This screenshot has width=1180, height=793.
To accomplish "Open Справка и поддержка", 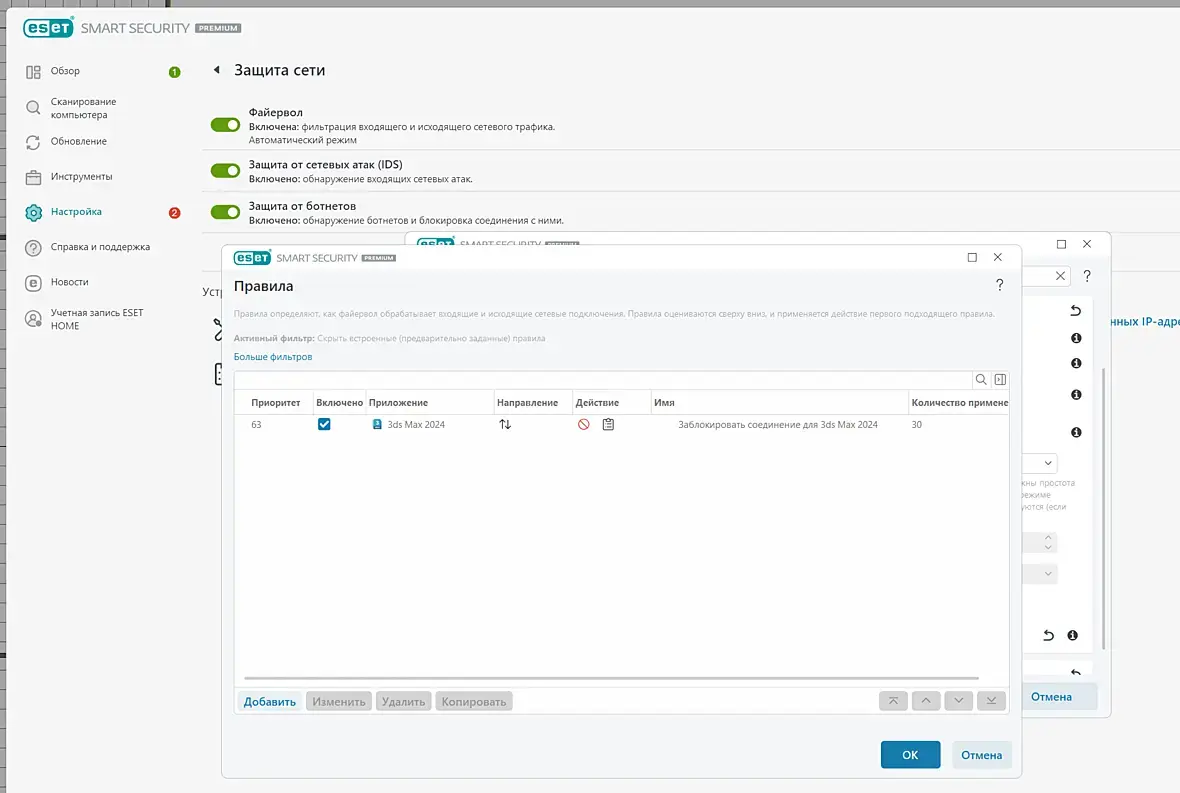I will (x=100, y=247).
